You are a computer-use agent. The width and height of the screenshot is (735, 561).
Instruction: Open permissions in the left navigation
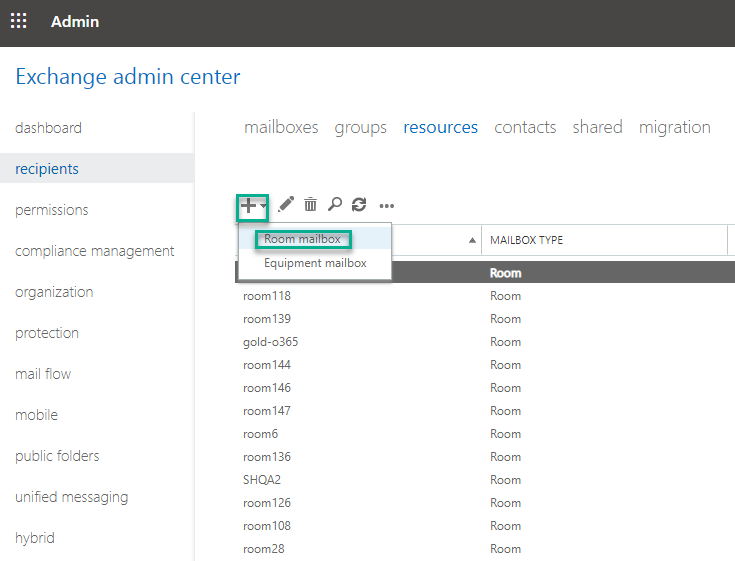pyautogui.click(x=52, y=210)
